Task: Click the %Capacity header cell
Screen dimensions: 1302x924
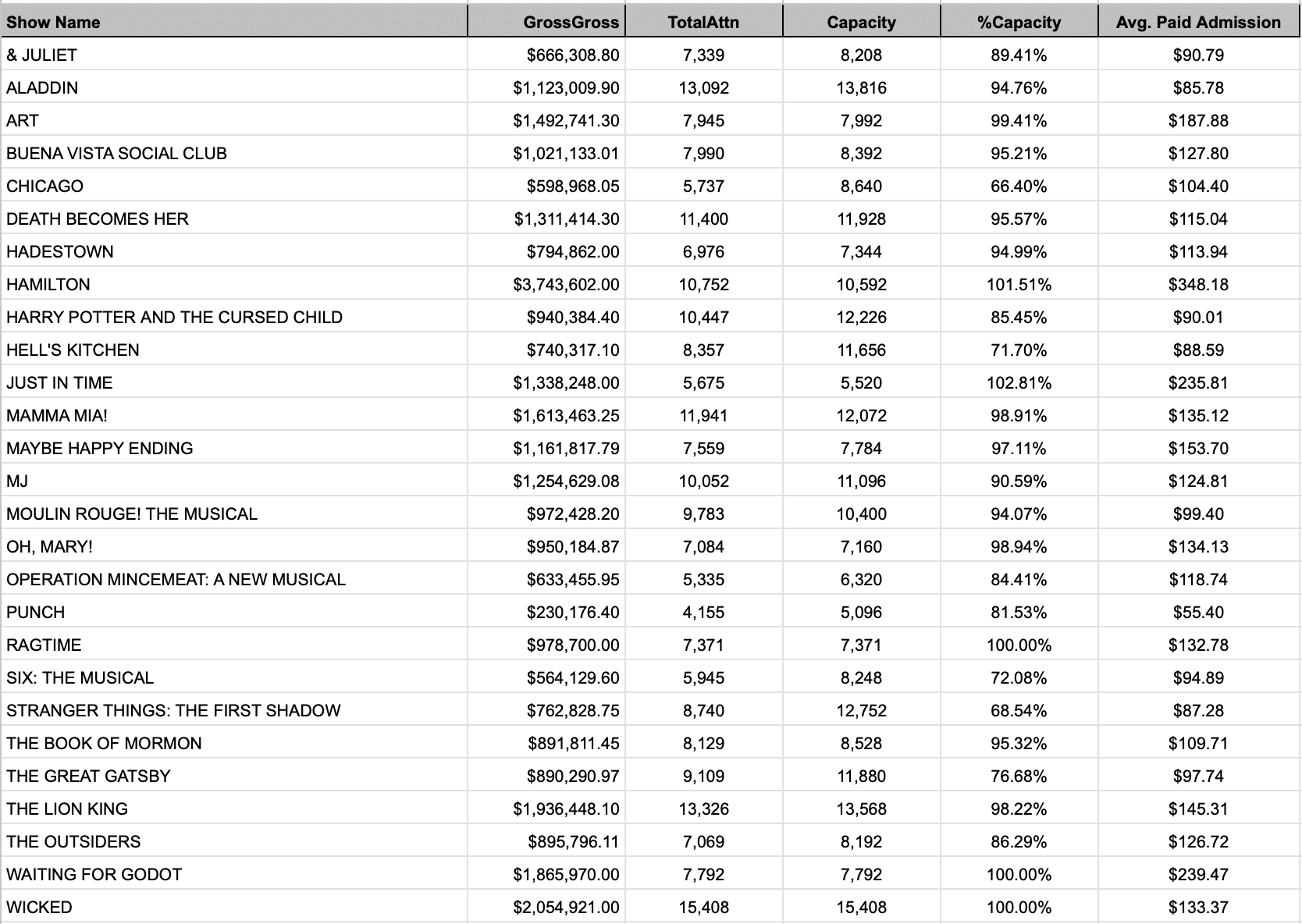Action: point(1019,22)
